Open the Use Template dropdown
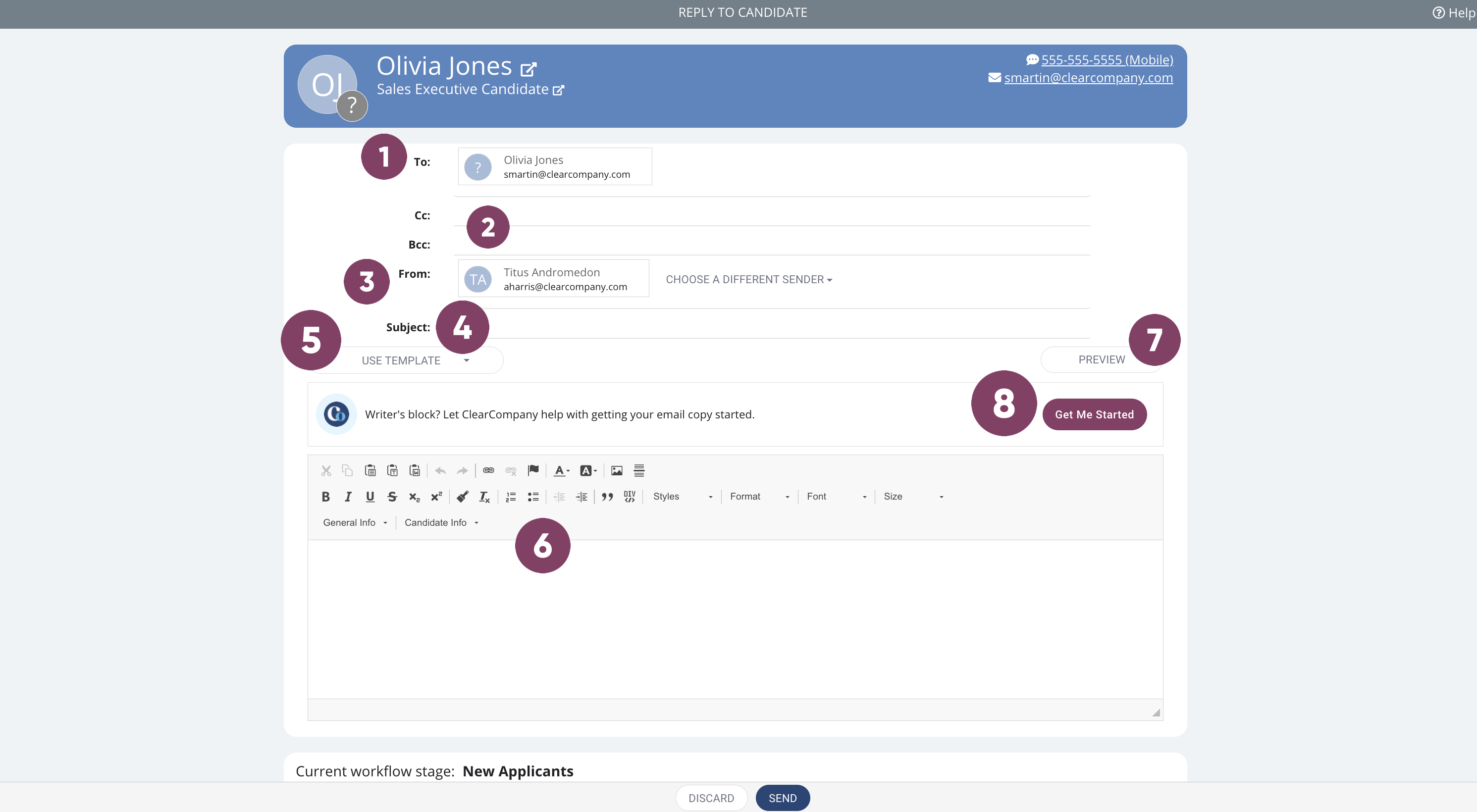The image size is (1477, 812). (406, 360)
